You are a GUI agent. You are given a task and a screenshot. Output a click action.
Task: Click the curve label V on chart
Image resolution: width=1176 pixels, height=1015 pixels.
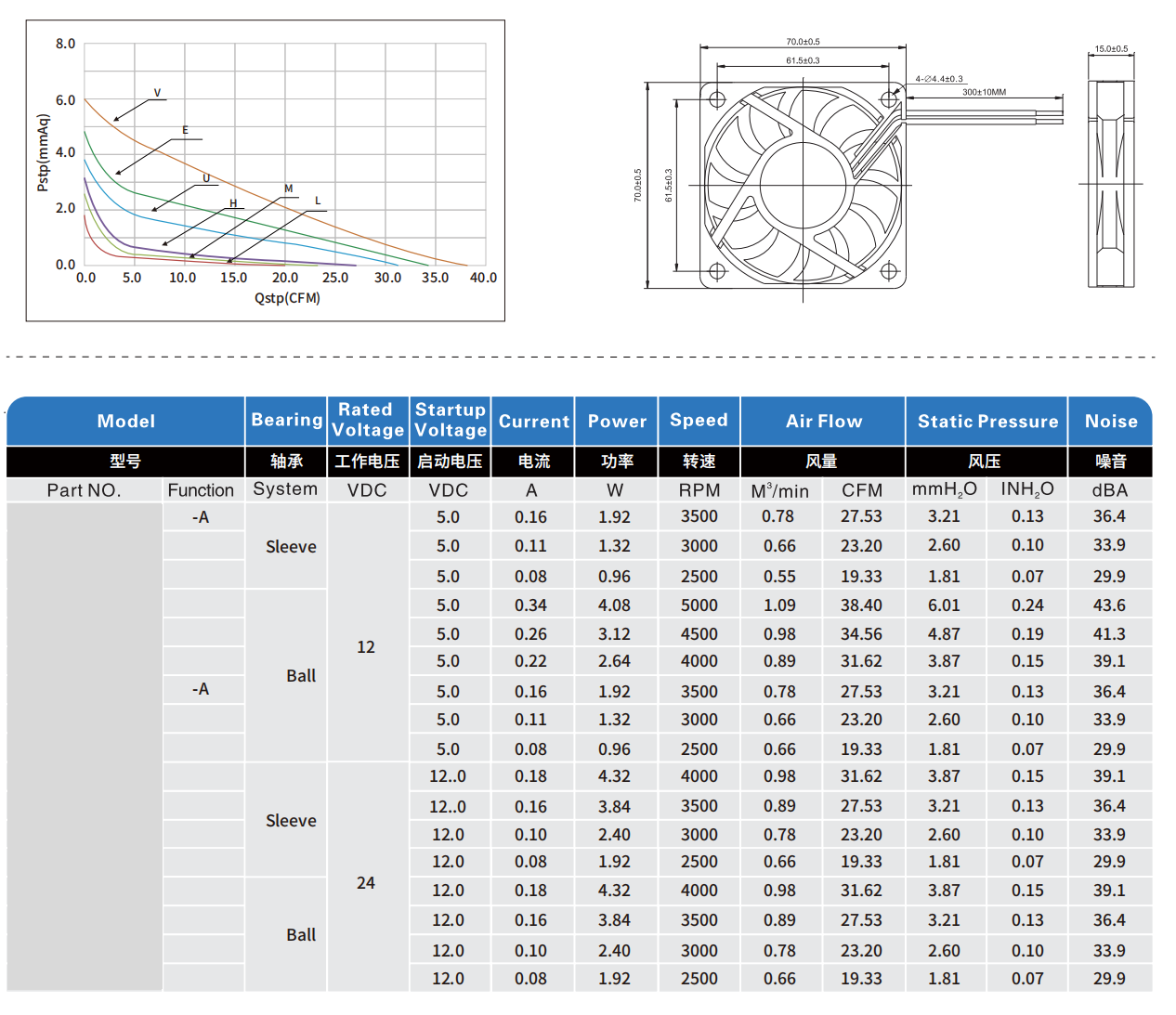pyautogui.click(x=157, y=93)
